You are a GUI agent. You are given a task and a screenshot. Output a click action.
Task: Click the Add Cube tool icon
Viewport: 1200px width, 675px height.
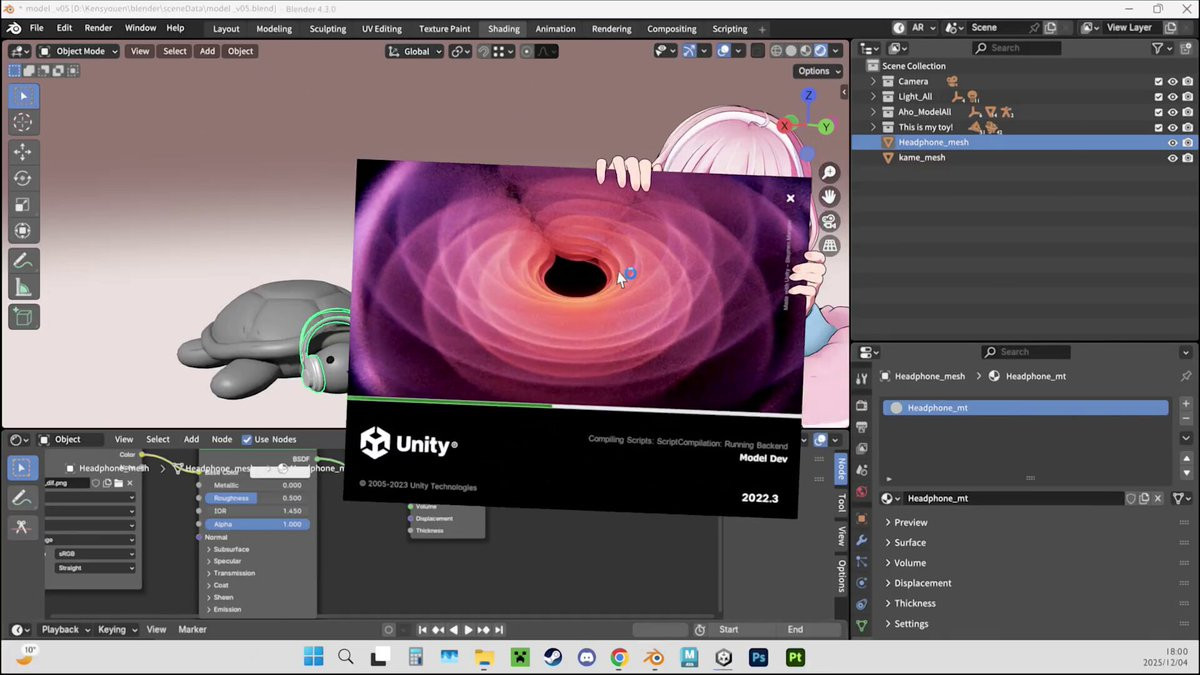click(x=23, y=317)
